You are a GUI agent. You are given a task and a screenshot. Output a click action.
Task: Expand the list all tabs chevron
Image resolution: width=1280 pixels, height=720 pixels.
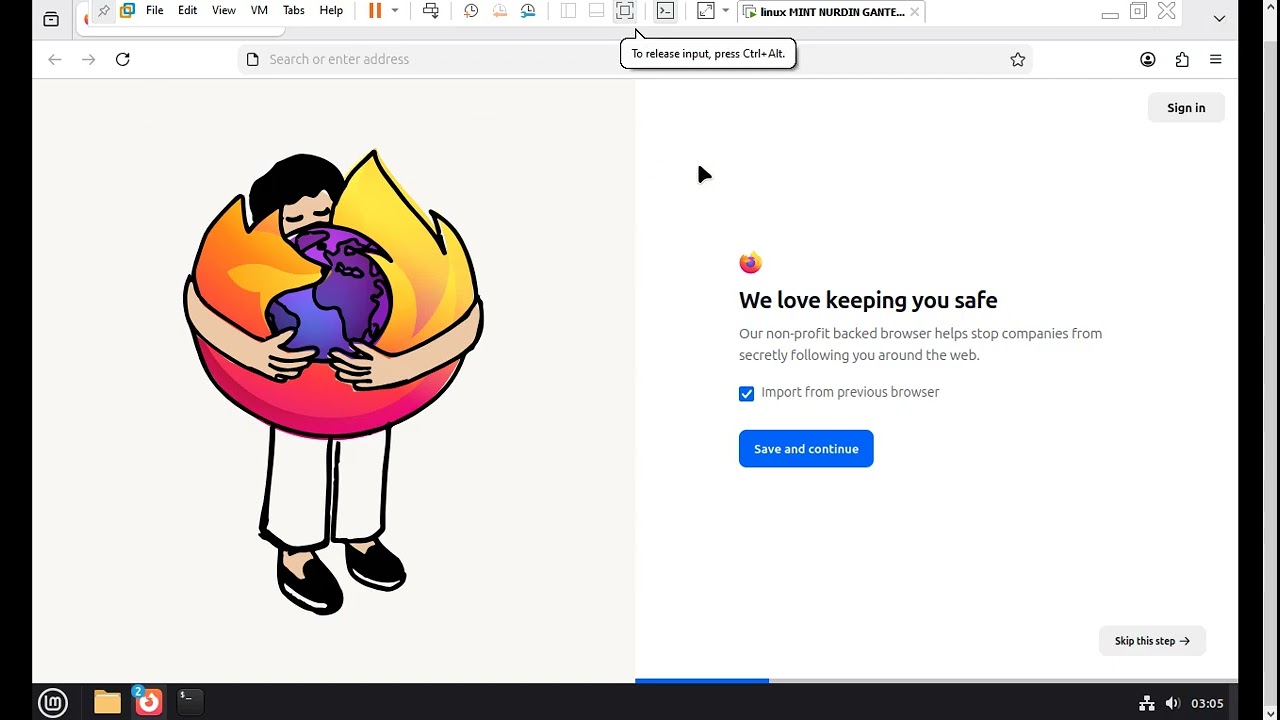tap(1219, 18)
